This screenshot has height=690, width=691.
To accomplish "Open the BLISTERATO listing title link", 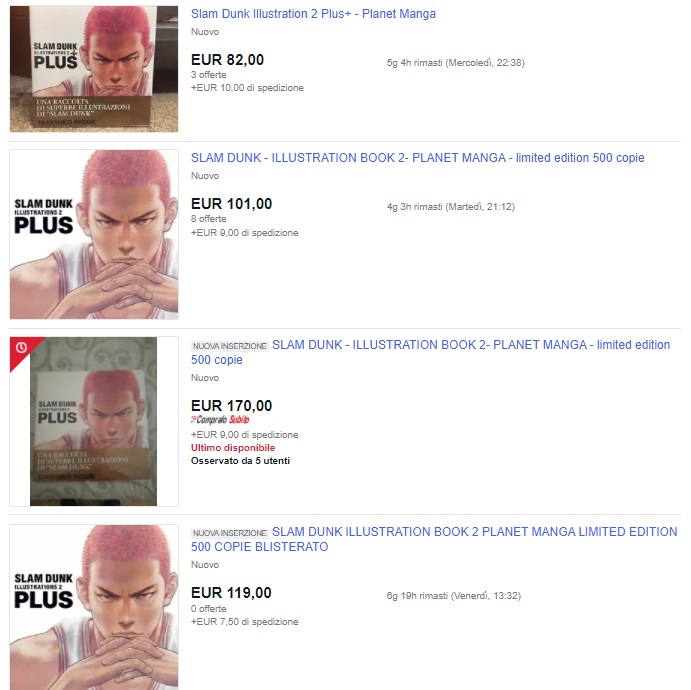I will (x=434, y=539).
